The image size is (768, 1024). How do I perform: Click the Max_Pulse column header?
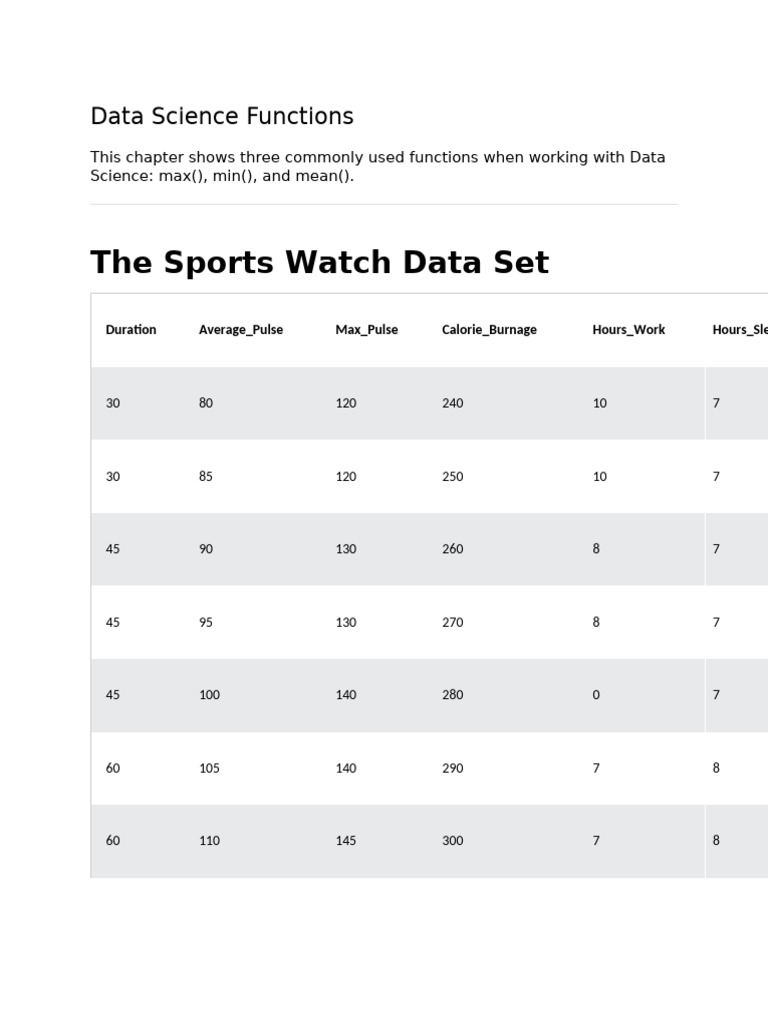pos(366,330)
